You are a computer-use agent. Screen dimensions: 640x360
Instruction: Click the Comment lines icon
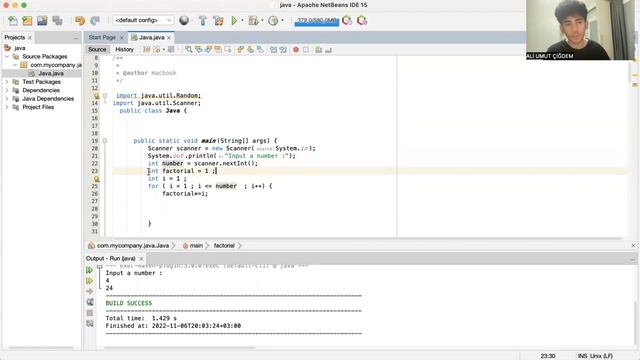point(318,49)
